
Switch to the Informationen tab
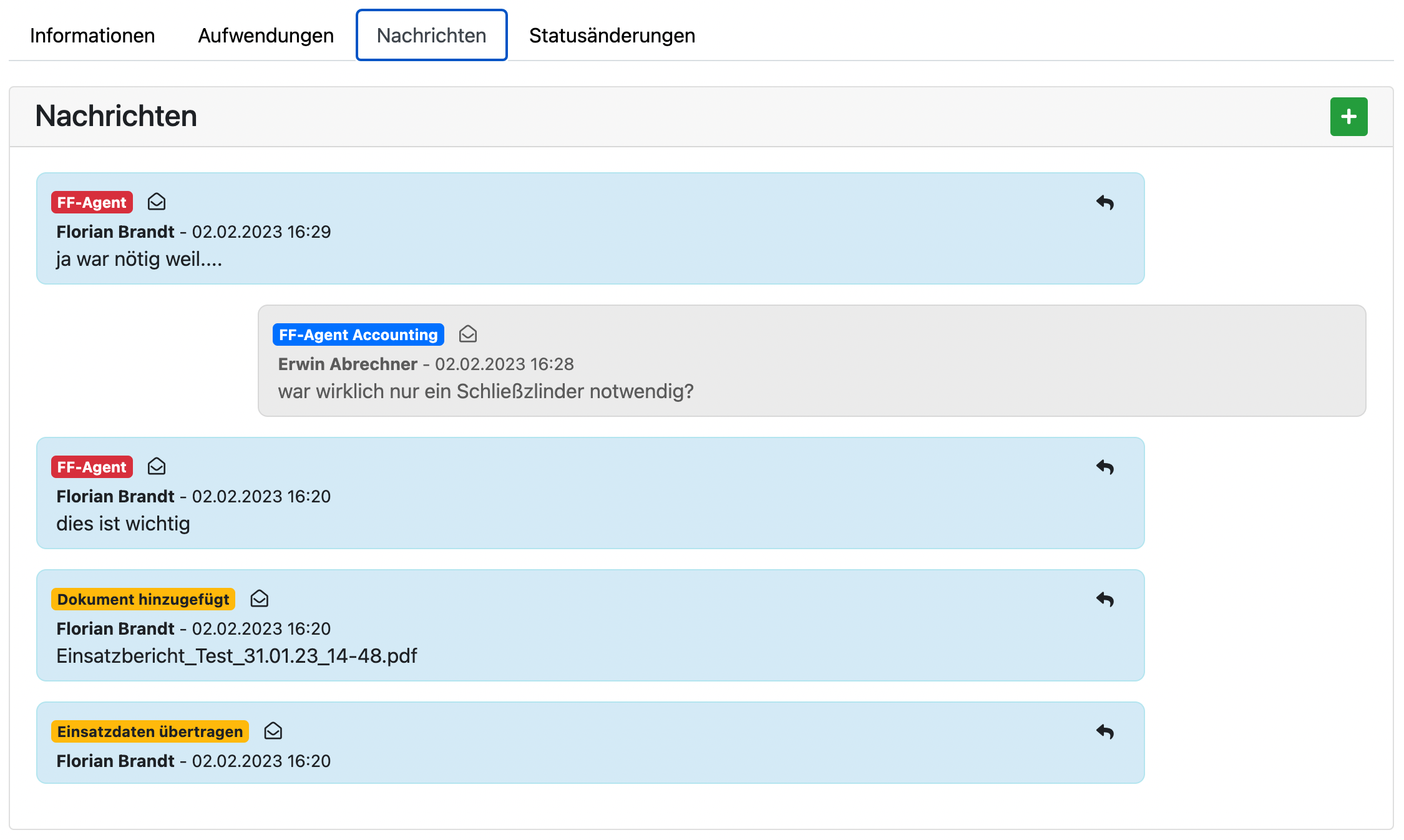pos(92,36)
